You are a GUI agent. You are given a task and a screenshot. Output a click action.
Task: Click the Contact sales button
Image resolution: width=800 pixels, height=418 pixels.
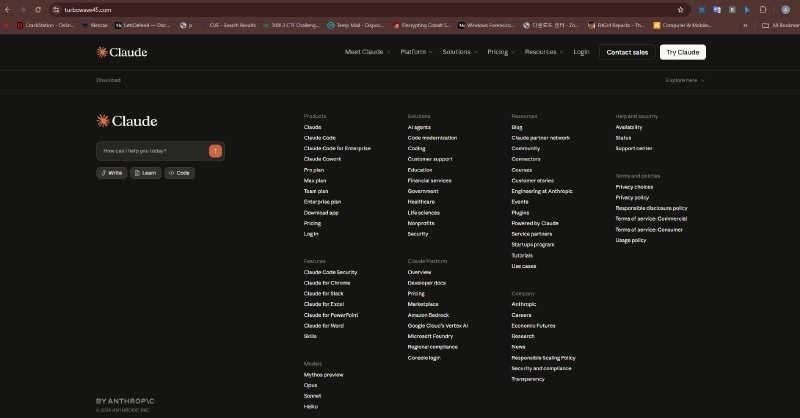[627, 52]
